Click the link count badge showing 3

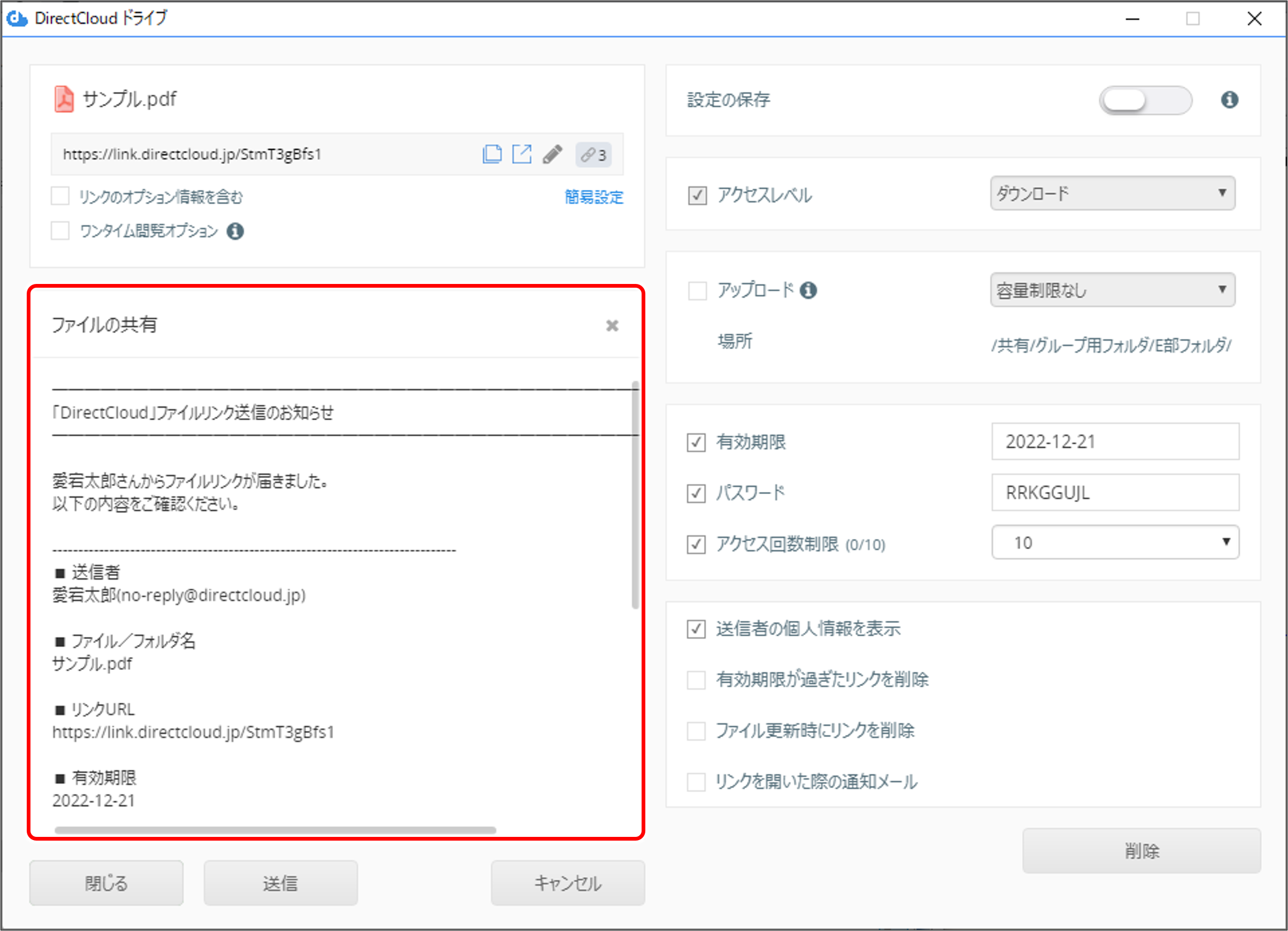tap(593, 155)
